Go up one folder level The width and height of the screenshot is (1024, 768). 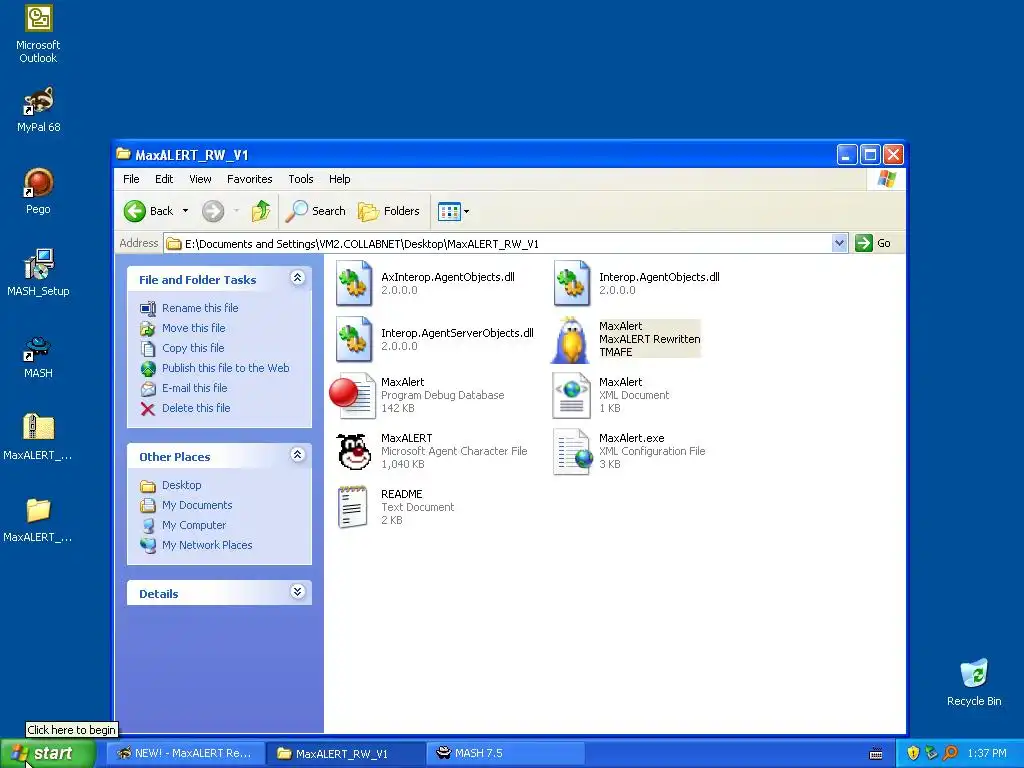[x=261, y=211]
